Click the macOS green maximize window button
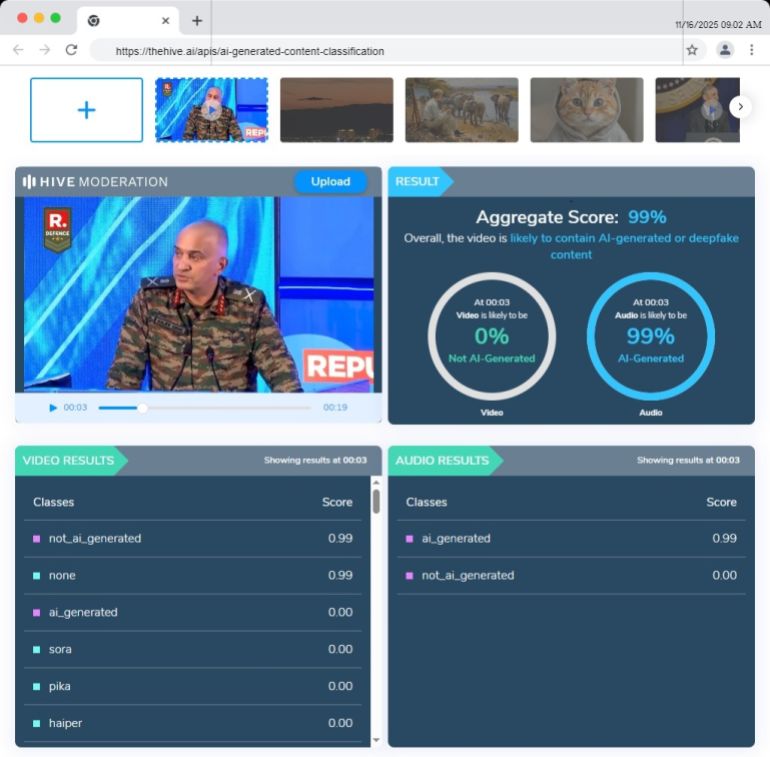Viewport: 770px width, 757px height. (55, 18)
